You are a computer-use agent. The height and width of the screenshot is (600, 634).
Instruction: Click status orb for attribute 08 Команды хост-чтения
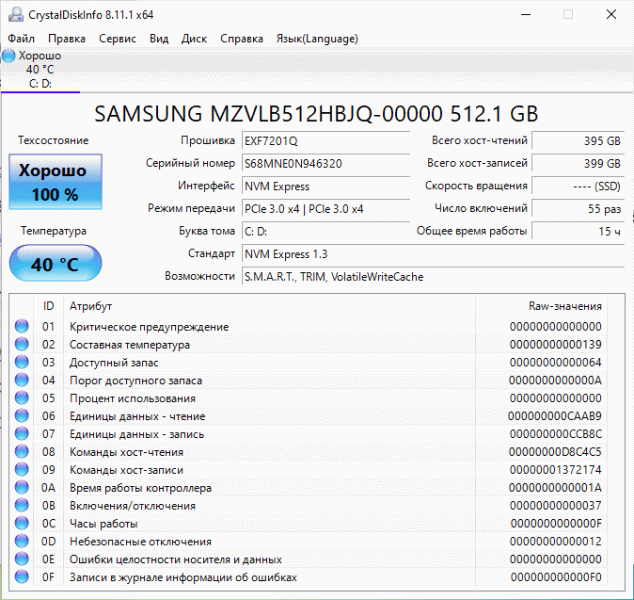click(x=21, y=452)
